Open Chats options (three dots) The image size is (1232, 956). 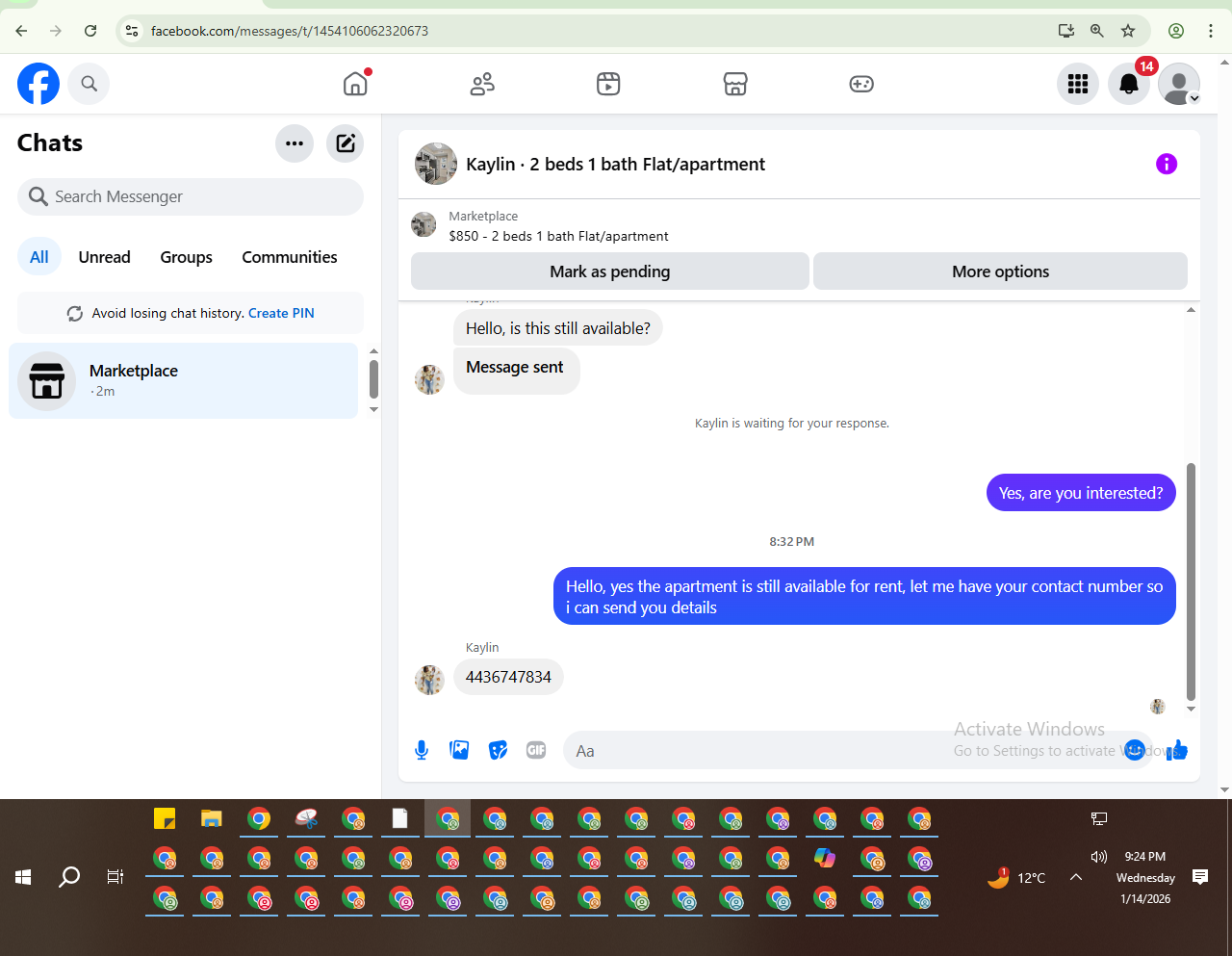coord(295,143)
